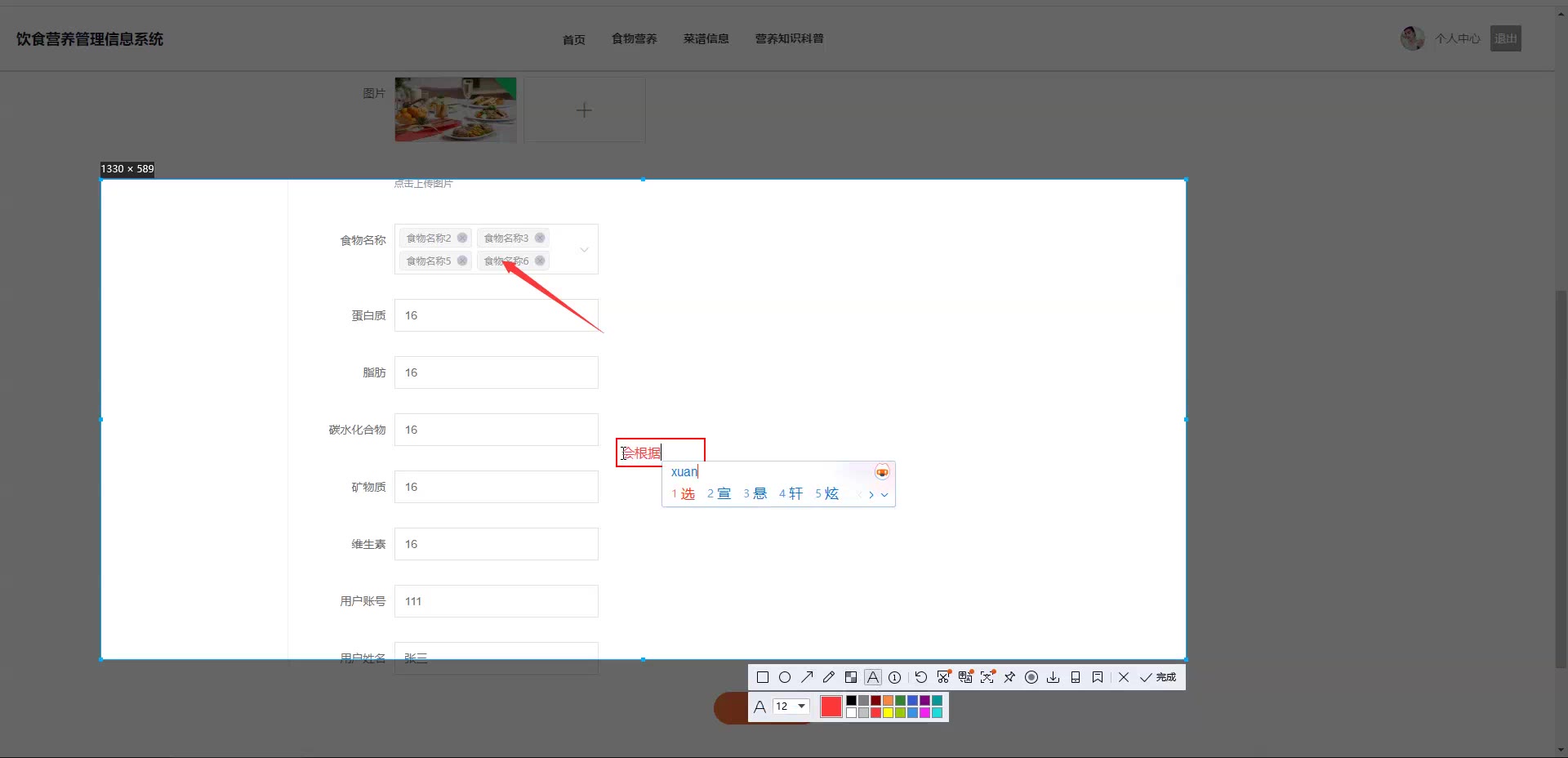Cancel the screenshot with the X icon

1124,677
